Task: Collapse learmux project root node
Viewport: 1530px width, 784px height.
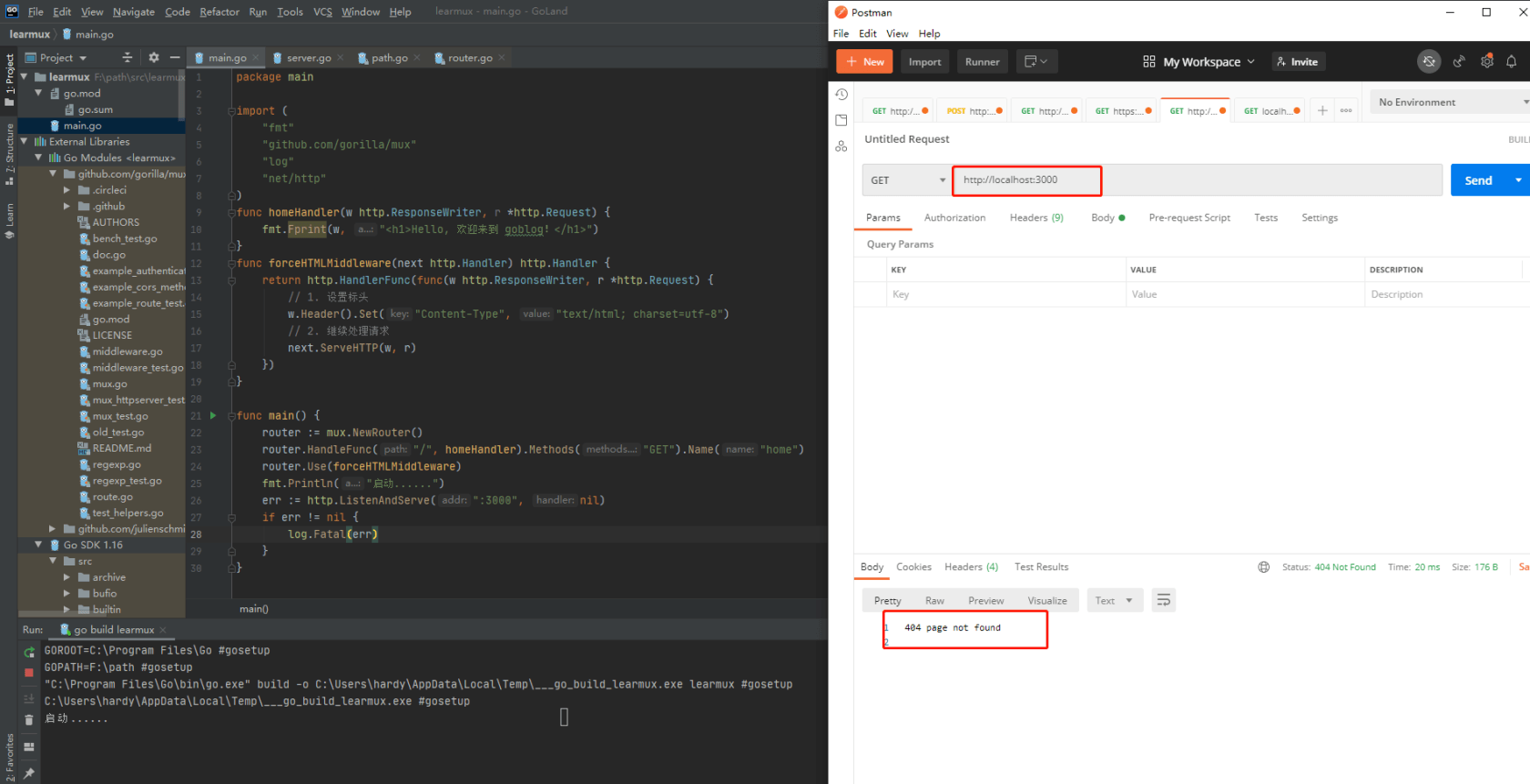Action: [x=25, y=77]
